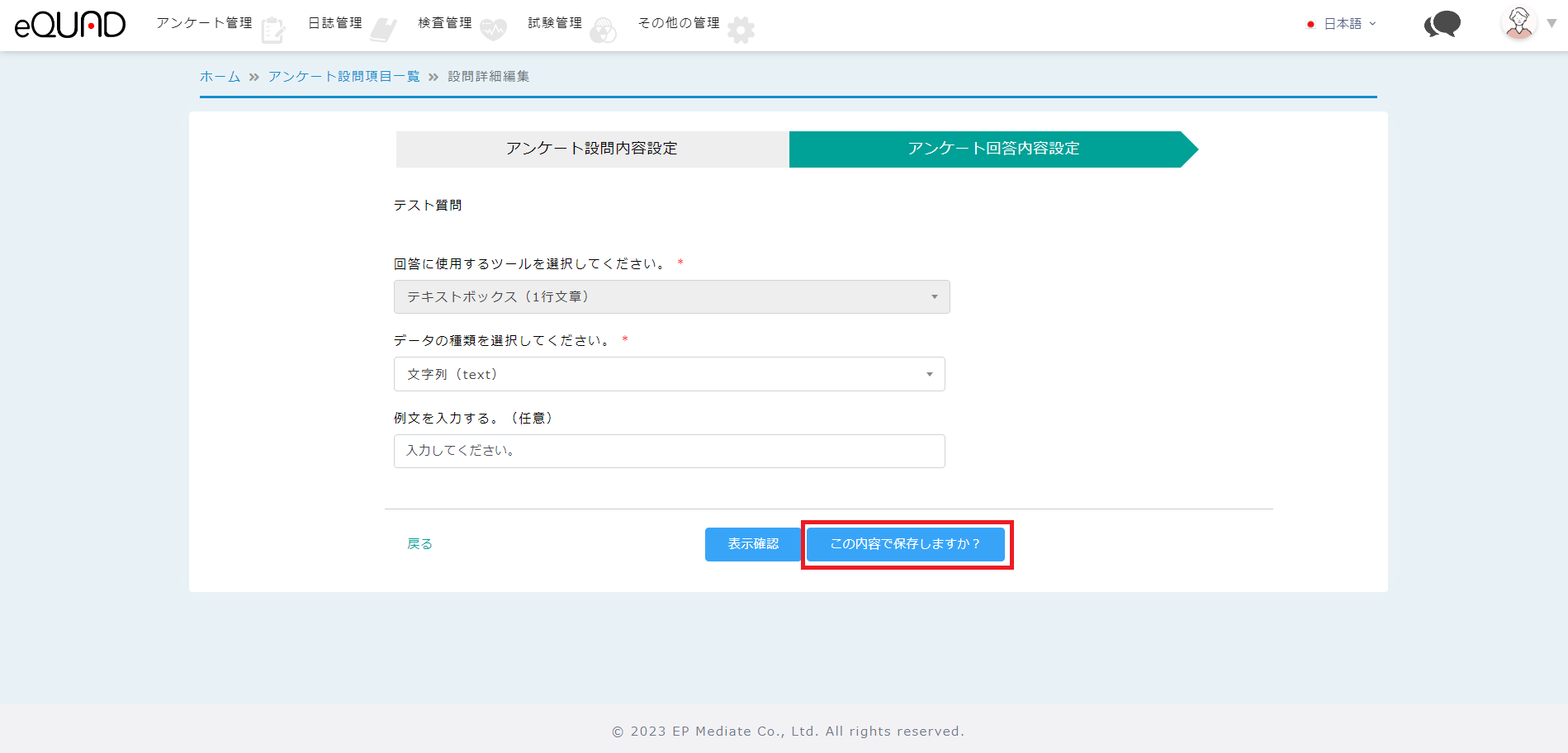Click the heart-rate icon beside 検査管理
Screen dimensions: 1568x753
pos(493,30)
